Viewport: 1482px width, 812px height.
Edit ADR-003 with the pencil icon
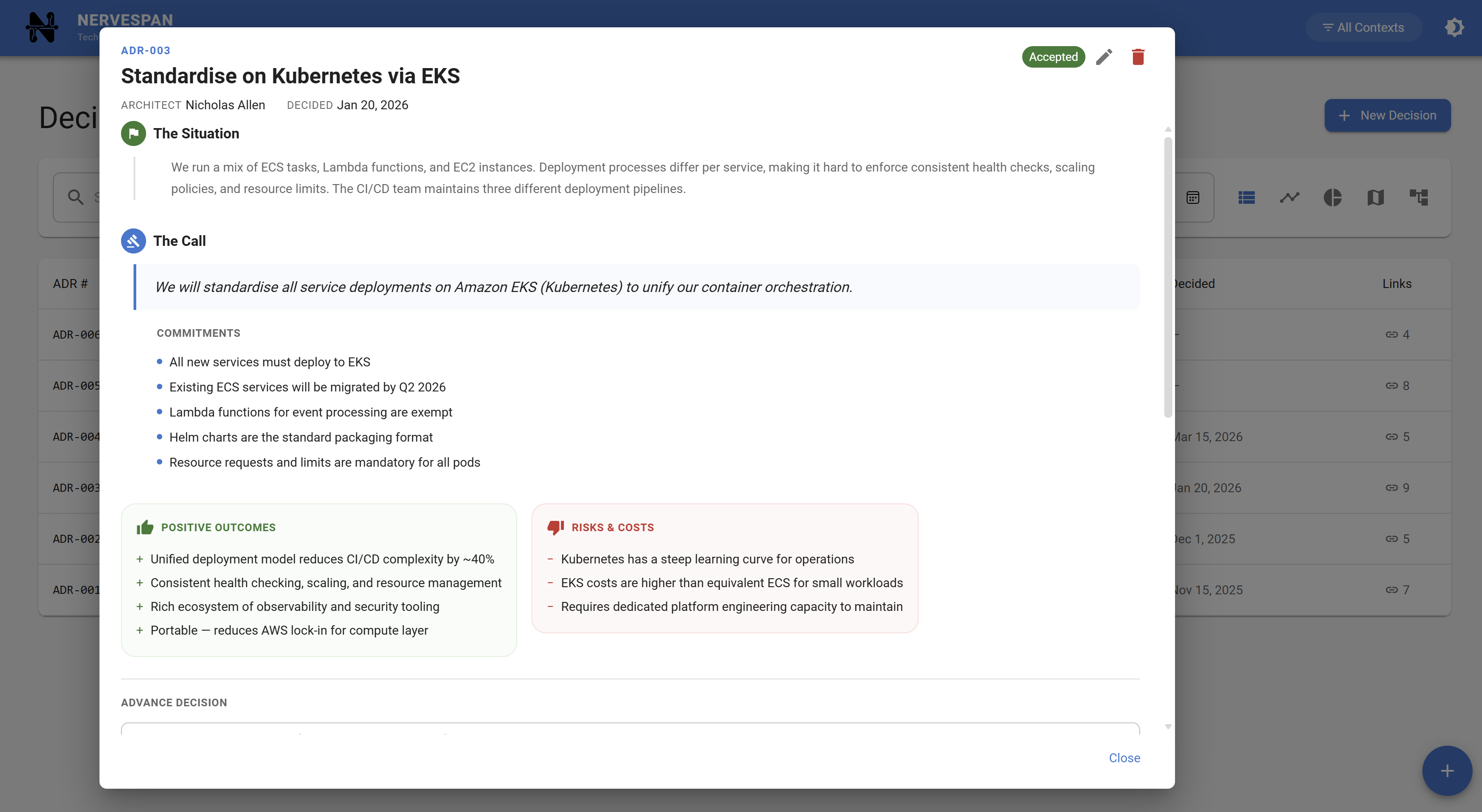1104,57
